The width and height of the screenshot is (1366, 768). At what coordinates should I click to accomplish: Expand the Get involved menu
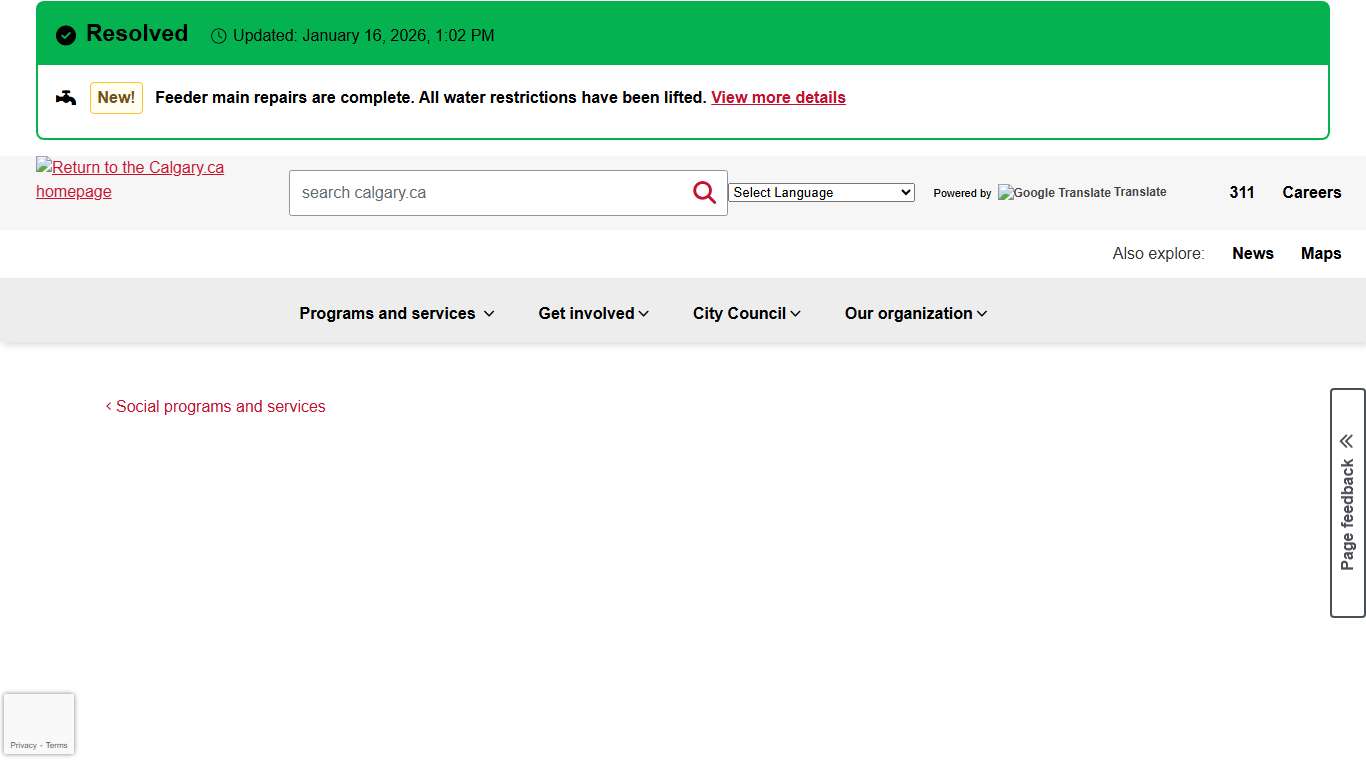(x=594, y=314)
